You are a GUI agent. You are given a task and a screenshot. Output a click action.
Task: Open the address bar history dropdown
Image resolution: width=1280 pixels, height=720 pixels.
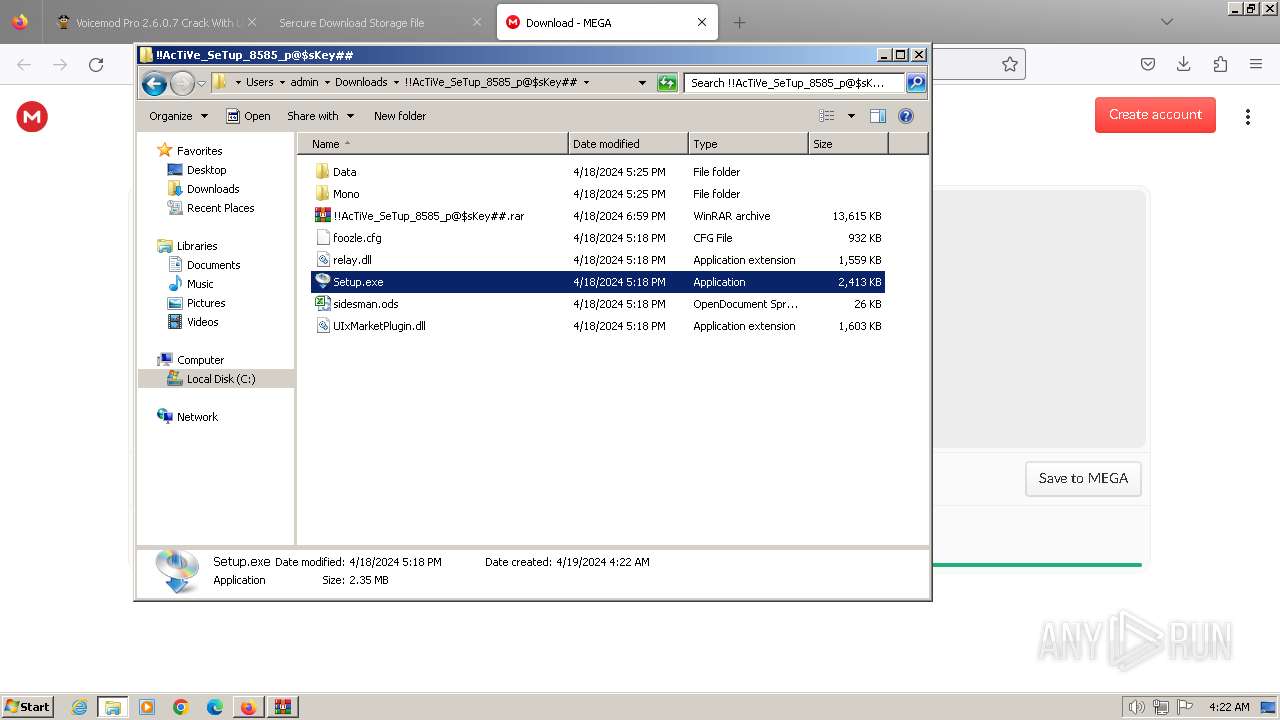642,83
